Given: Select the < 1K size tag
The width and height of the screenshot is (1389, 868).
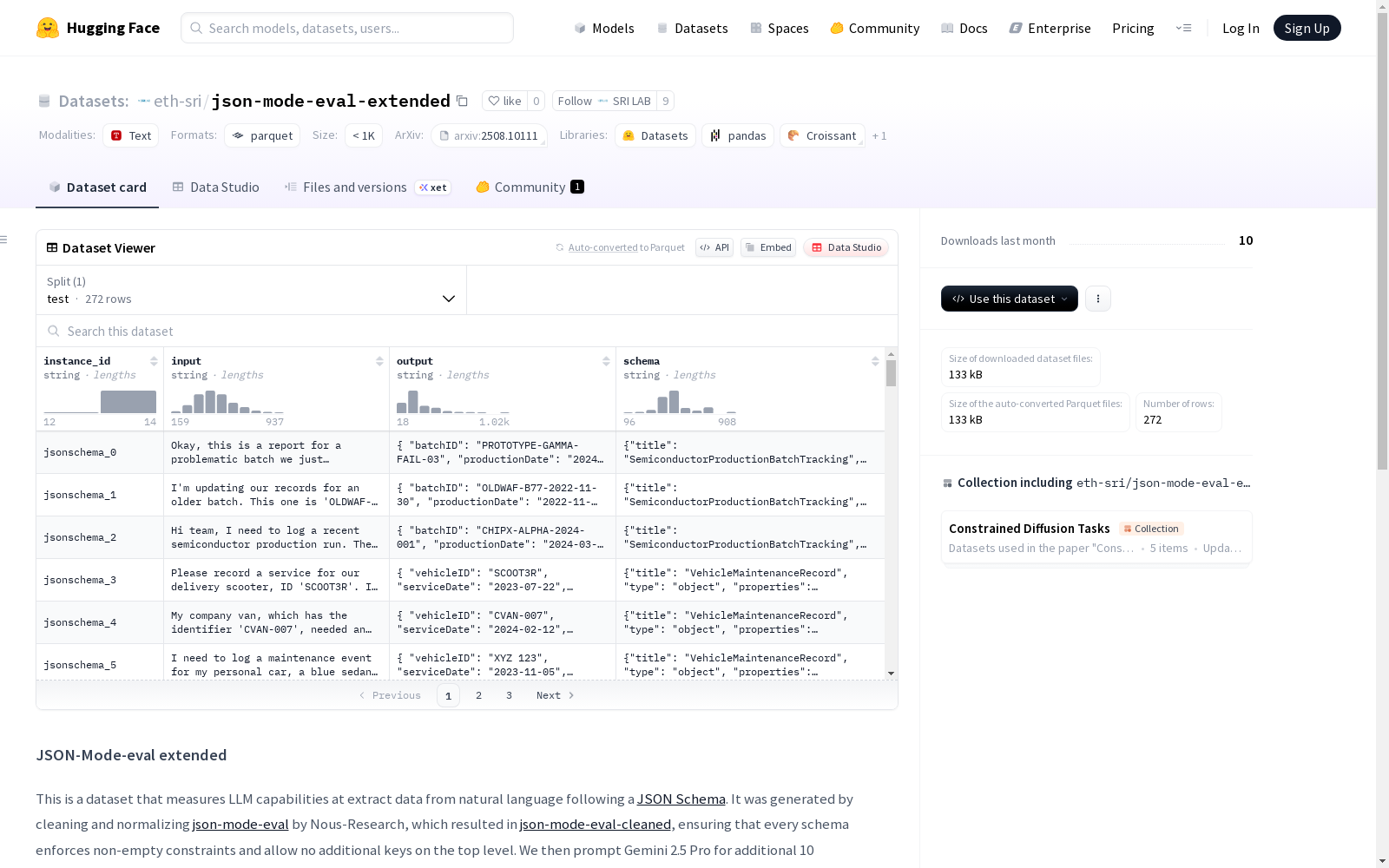Looking at the screenshot, I should pos(364,135).
